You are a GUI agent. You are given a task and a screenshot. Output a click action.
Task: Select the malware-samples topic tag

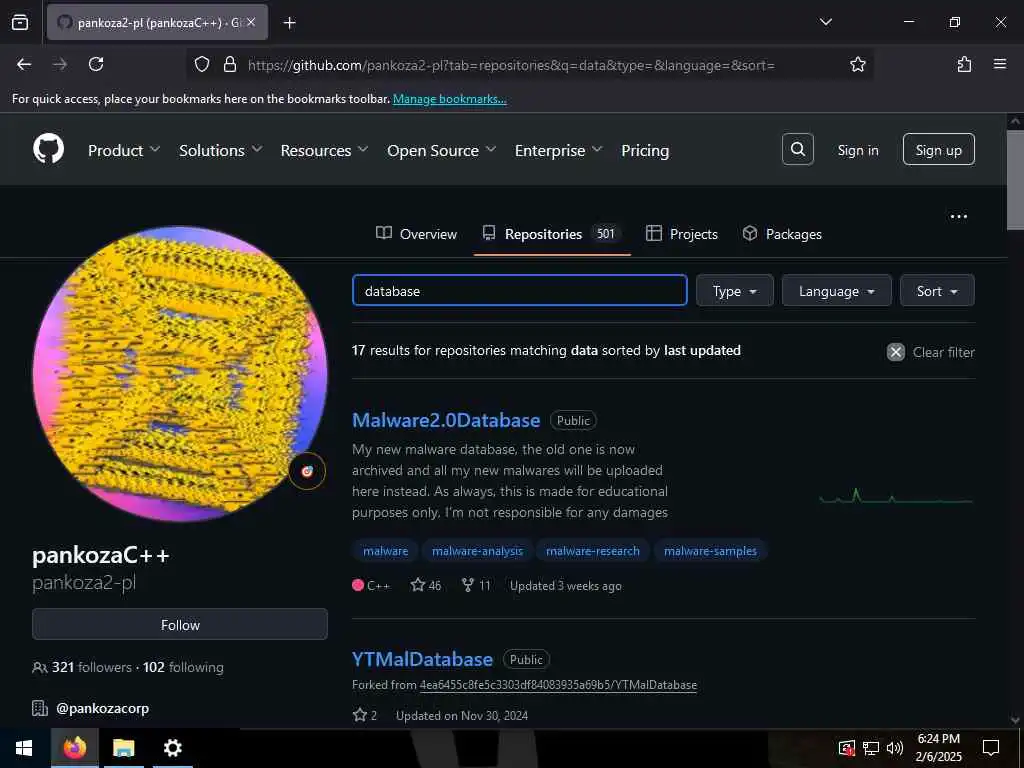[711, 551]
